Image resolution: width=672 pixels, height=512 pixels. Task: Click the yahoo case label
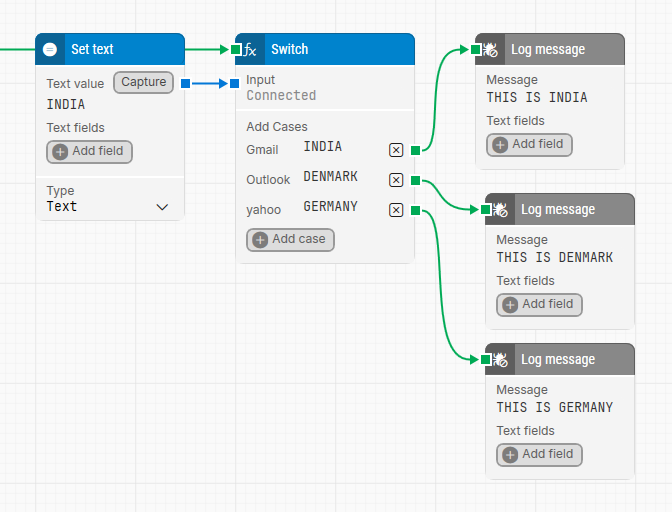click(x=264, y=210)
